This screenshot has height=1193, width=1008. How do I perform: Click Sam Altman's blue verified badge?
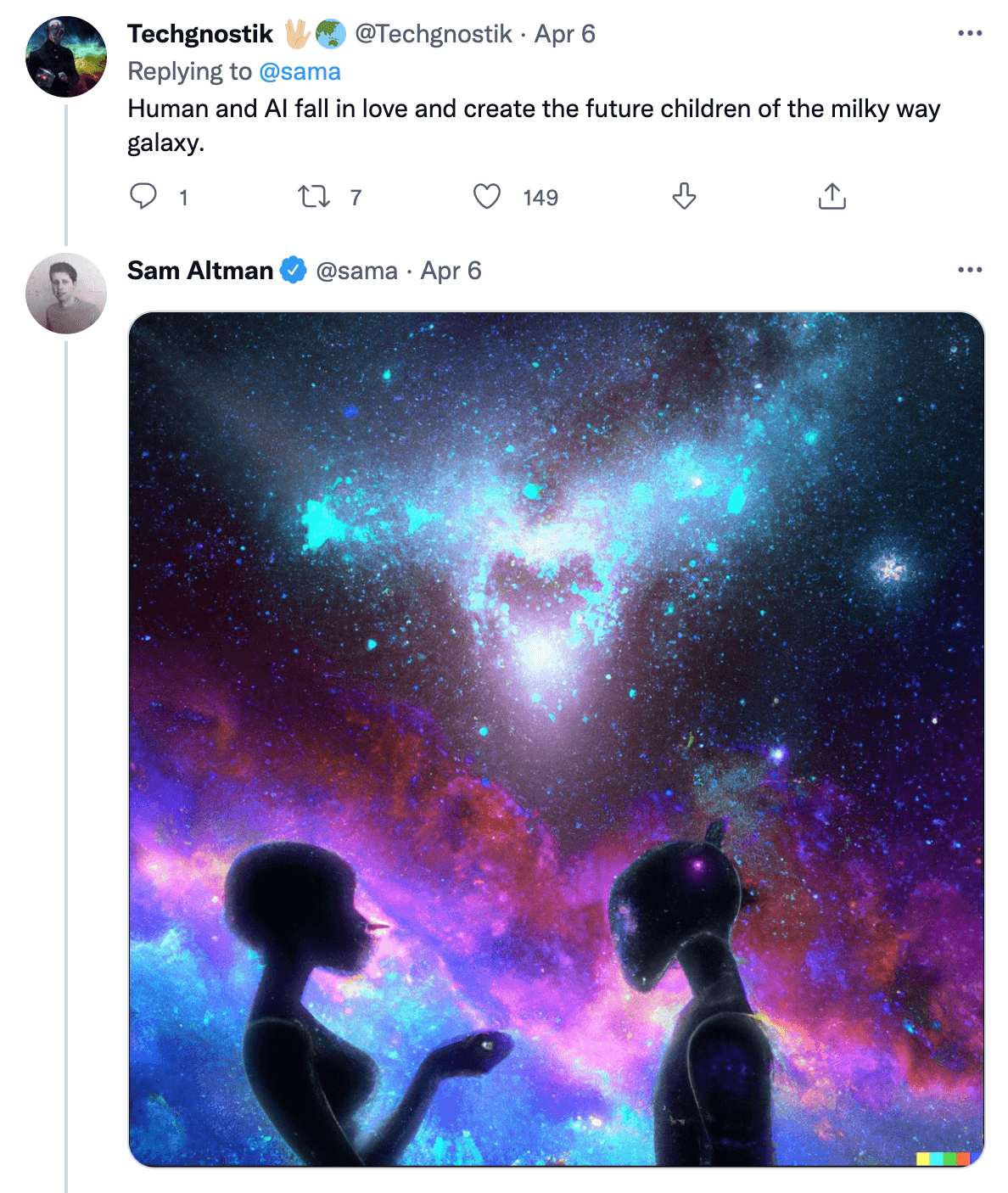[294, 271]
